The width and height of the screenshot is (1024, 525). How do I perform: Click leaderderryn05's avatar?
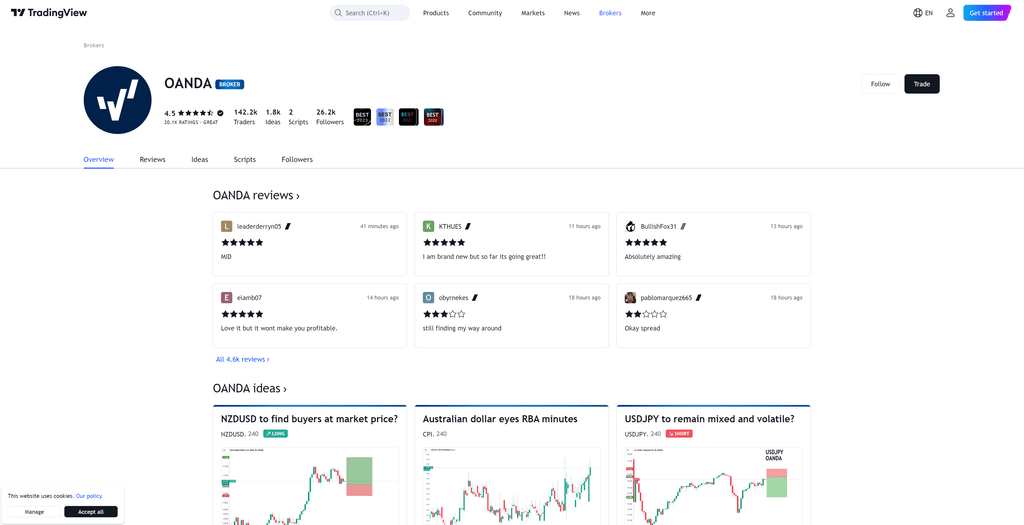(x=227, y=227)
